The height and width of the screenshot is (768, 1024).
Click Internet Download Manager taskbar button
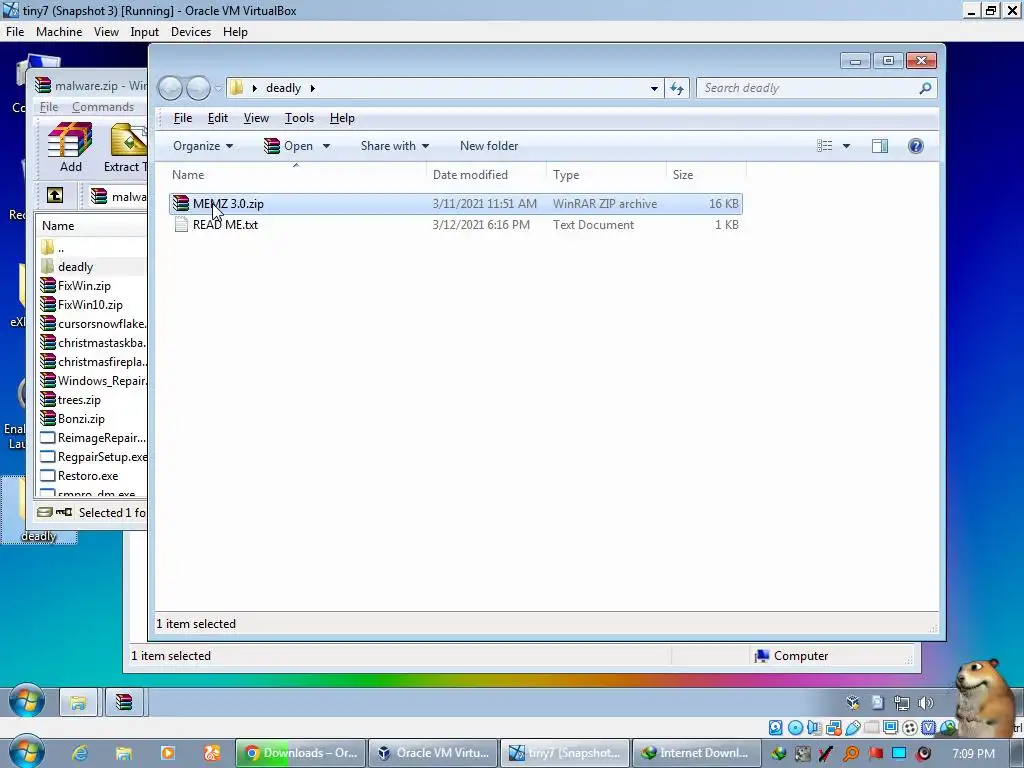[696, 753]
